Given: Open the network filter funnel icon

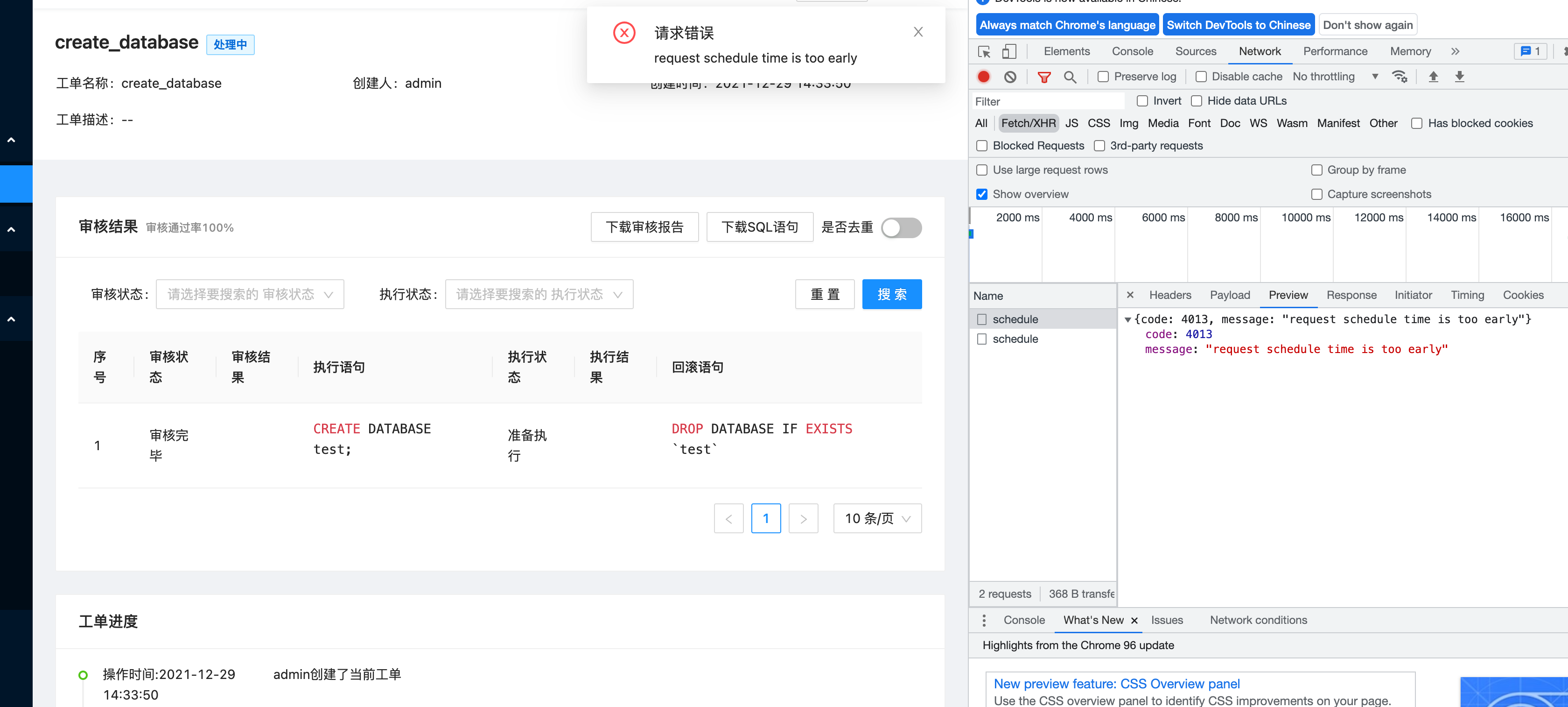Looking at the screenshot, I should click(1044, 77).
